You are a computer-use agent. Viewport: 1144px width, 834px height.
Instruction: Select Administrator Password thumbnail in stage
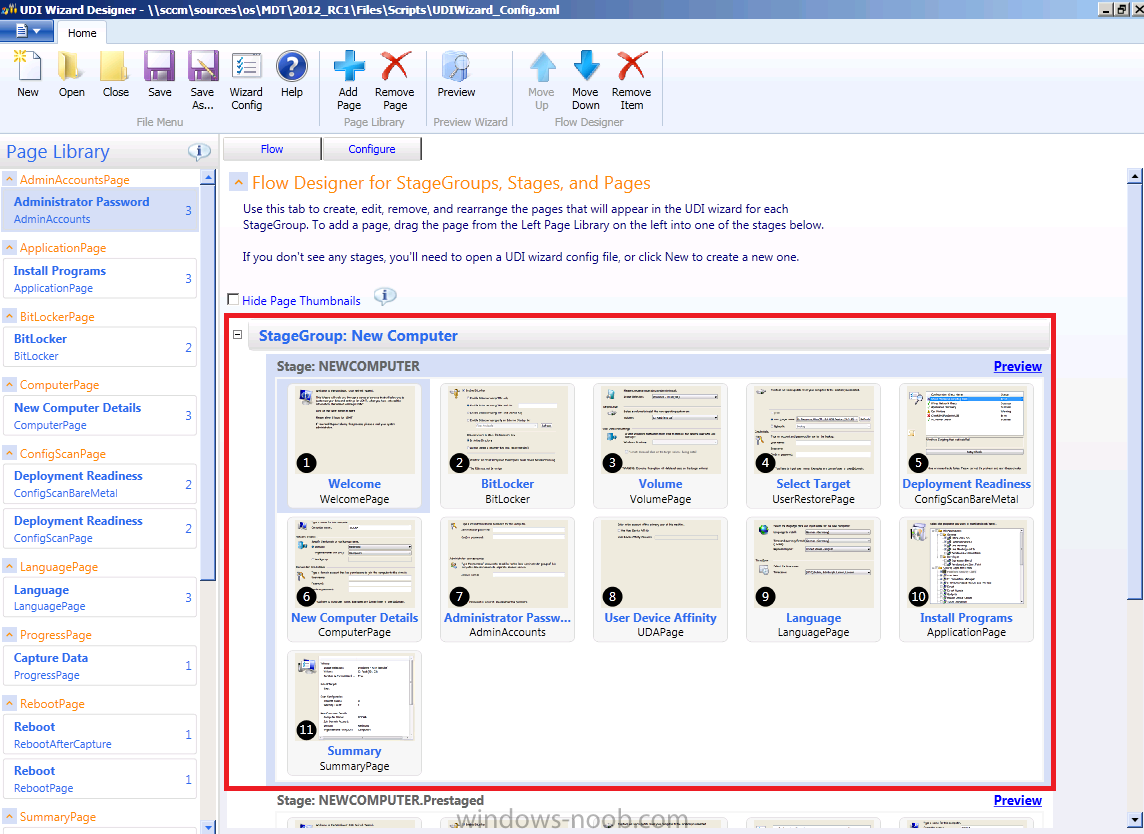(507, 579)
